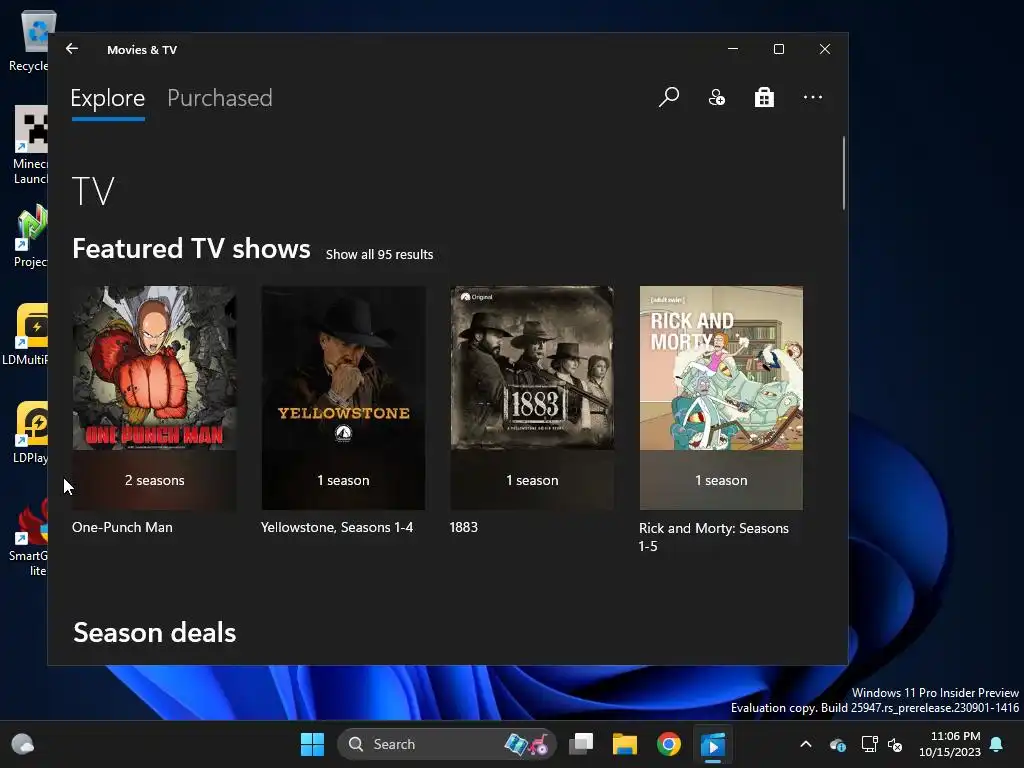
Task: Click the back arrow in Movies & TV
Action: click(x=72, y=49)
